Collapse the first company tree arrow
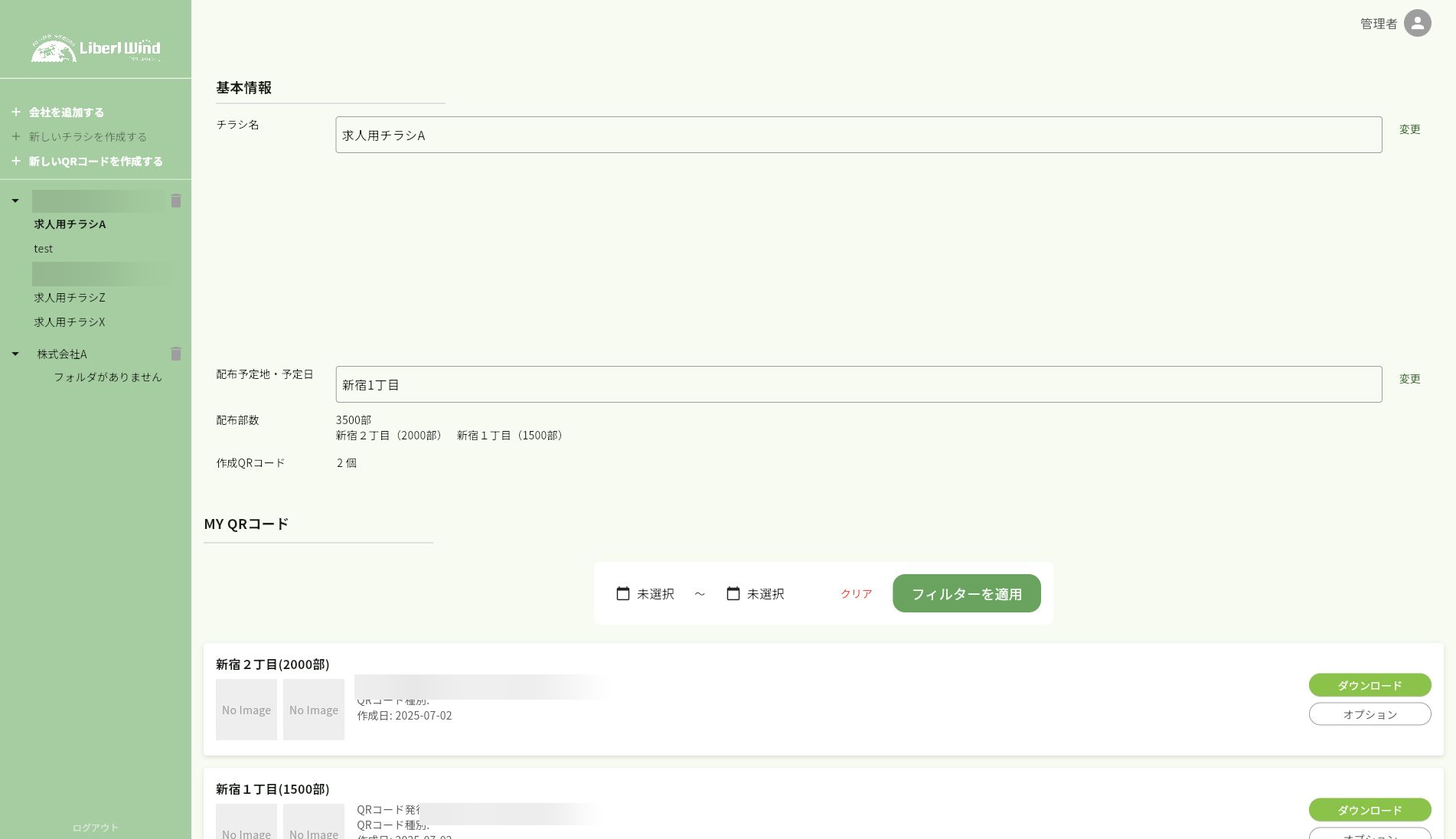Screen dimensions: 1456x839 tap(15, 201)
